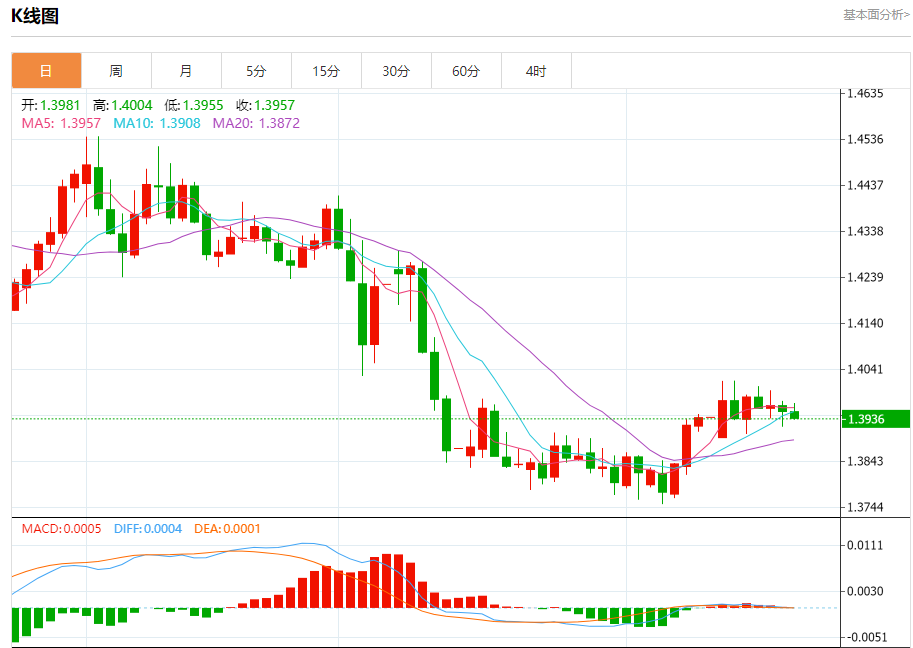This screenshot has height=648, width=913.
Task: Click the -0.0051 MACD axis label
Action: click(x=865, y=638)
